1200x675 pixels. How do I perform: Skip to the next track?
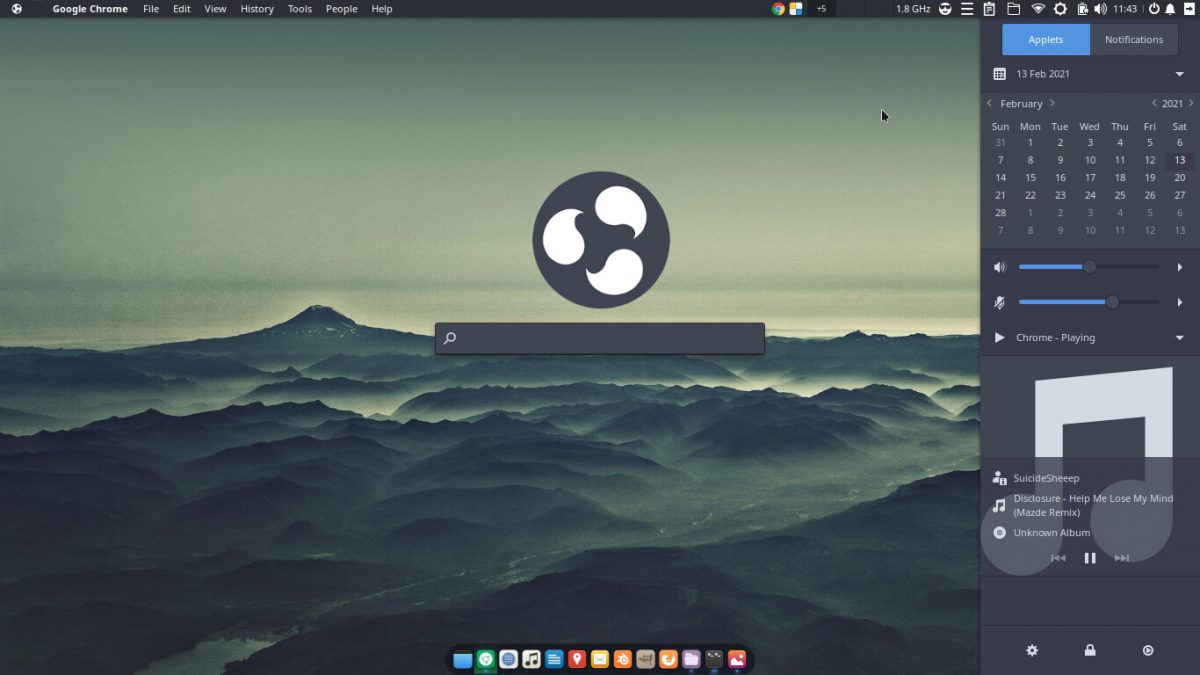[1122, 558]
